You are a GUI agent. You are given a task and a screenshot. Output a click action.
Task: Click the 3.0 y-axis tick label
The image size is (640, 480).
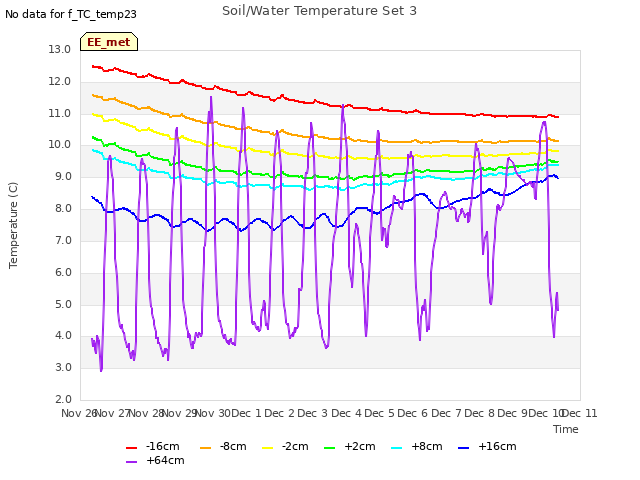(x=63, y=367)
